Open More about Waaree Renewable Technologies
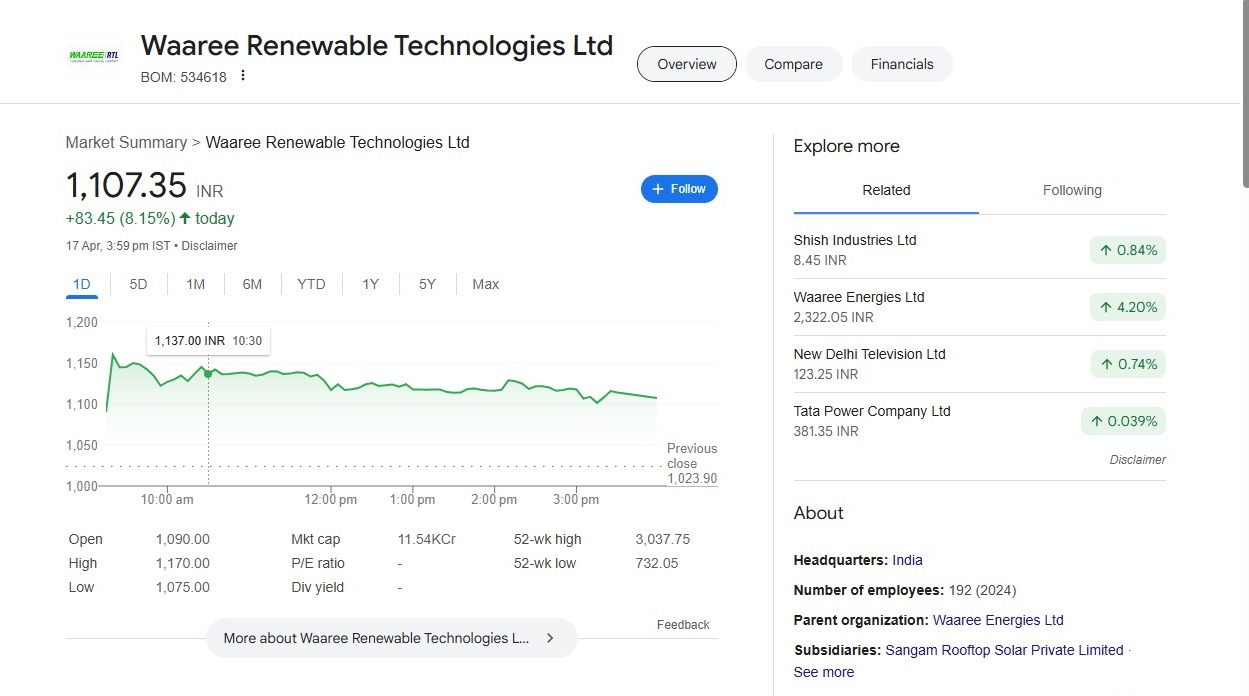Viewport: 1249px width, 696px height. pyautogui.click(x=391, y=638)
